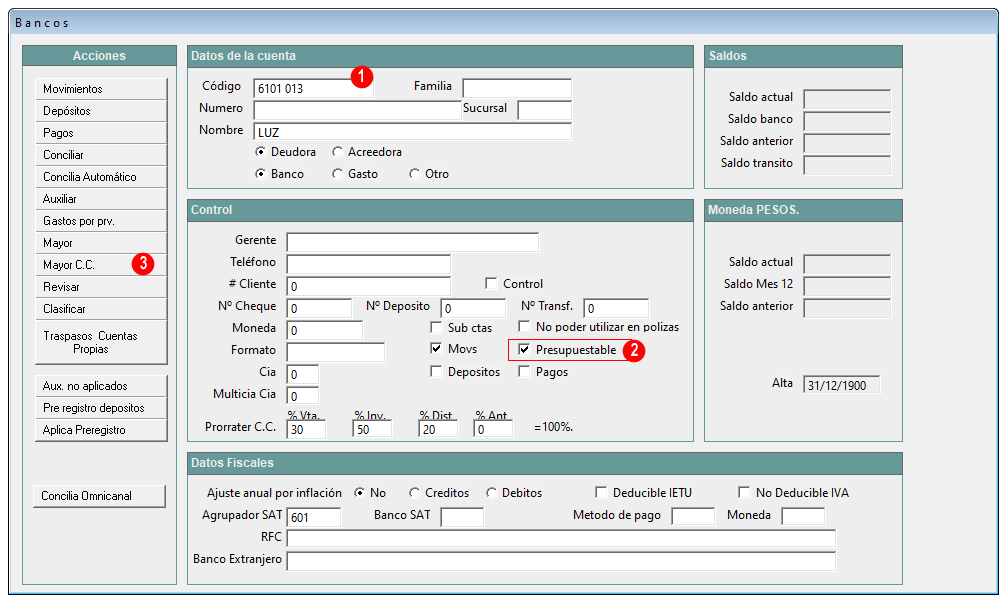This screenshot has height=602, width=1006.
Task: Click the Conciliar button
Action: point(101,155)
